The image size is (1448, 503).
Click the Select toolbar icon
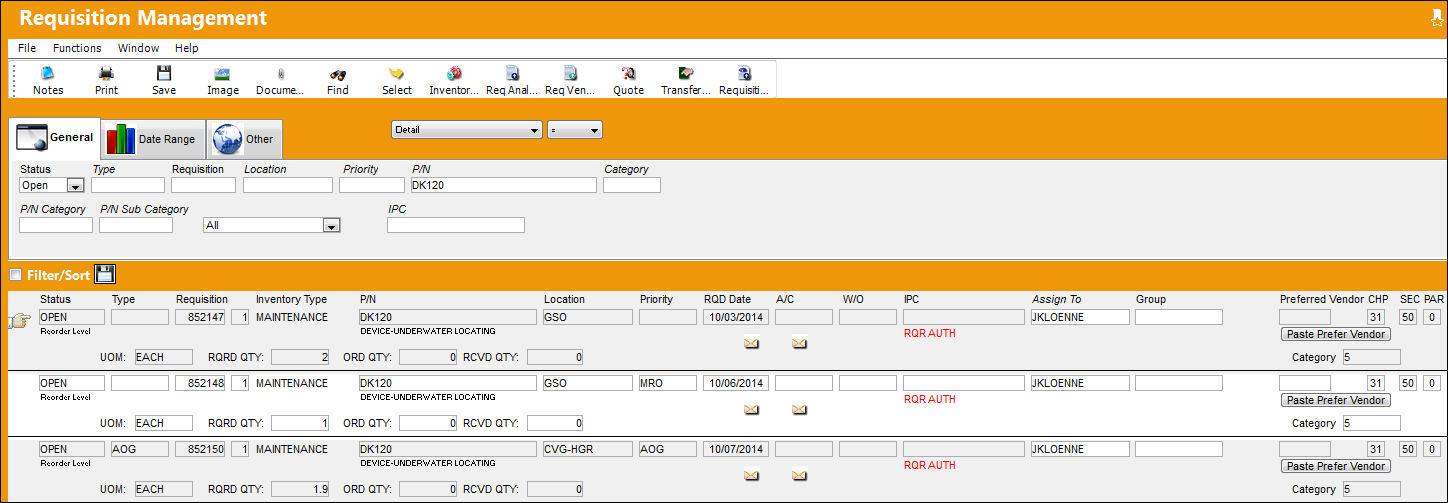pos(396,73)
